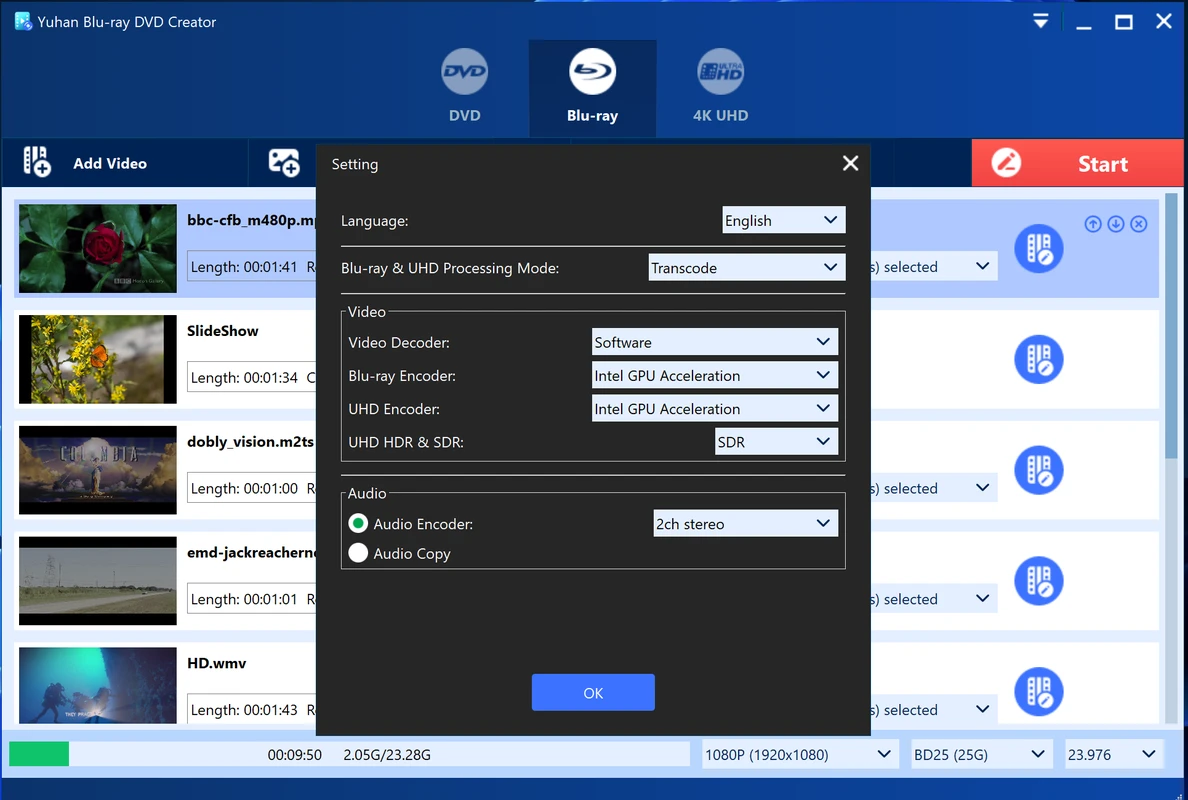This screenshot has width=1188, height=800.
Task: Click the dobly_vision Columbia thumbnail
Action: [98, 470]
